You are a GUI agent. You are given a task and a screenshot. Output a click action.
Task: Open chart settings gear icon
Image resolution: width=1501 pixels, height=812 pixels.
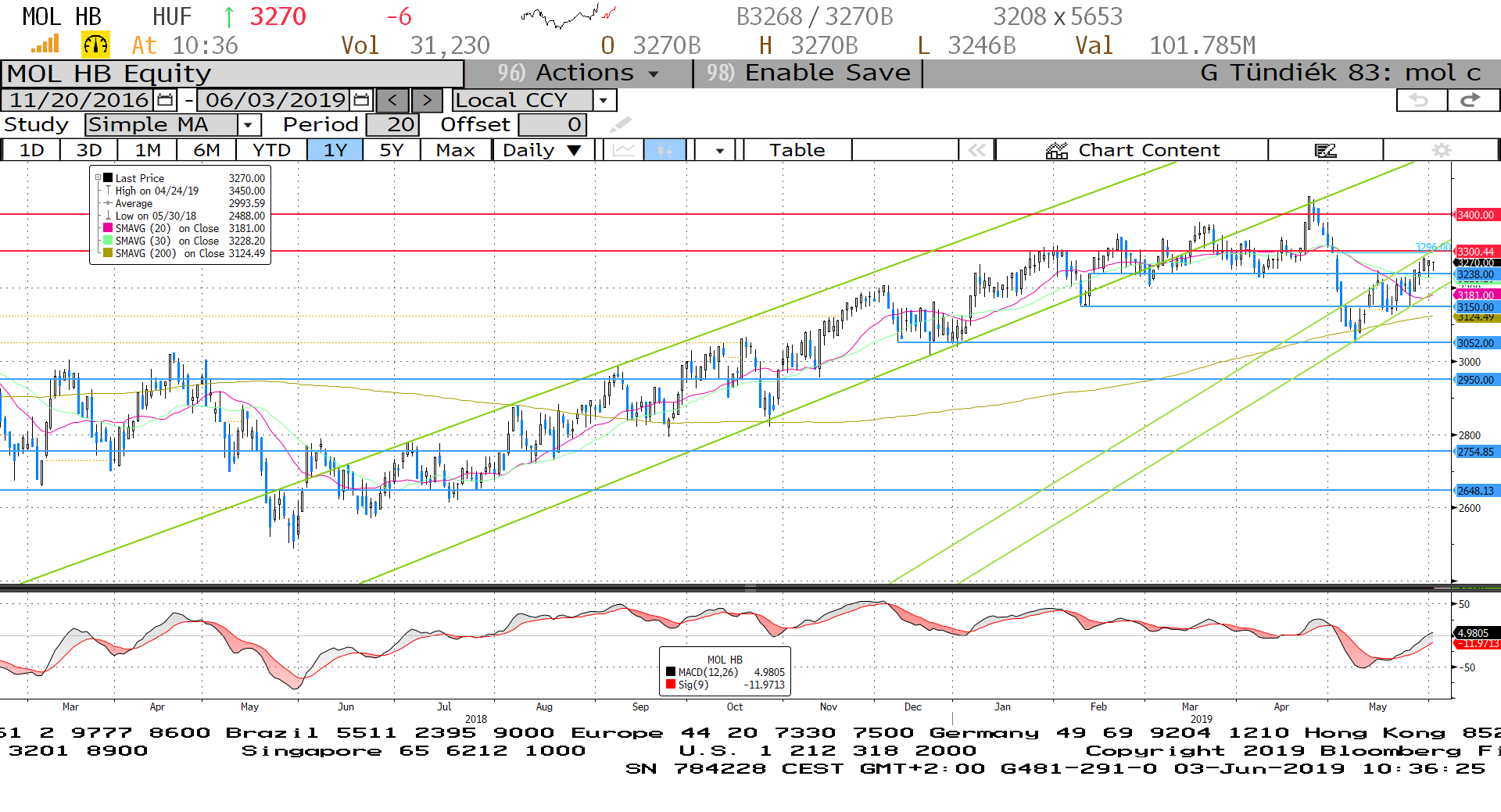[x=1441, y=150]
